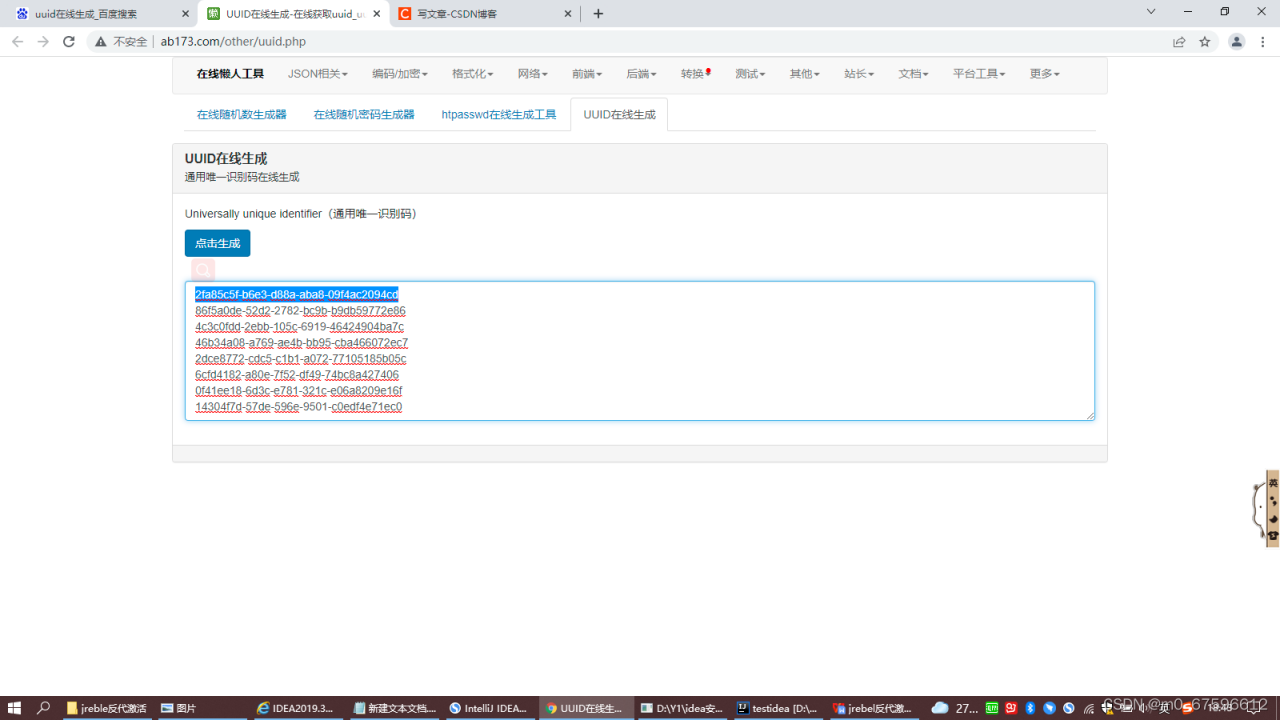The height and width of the screenshot is (720, 1280).
Task: Expand the 更多 dropdown menu
Action: click(x=1045, y=74)
